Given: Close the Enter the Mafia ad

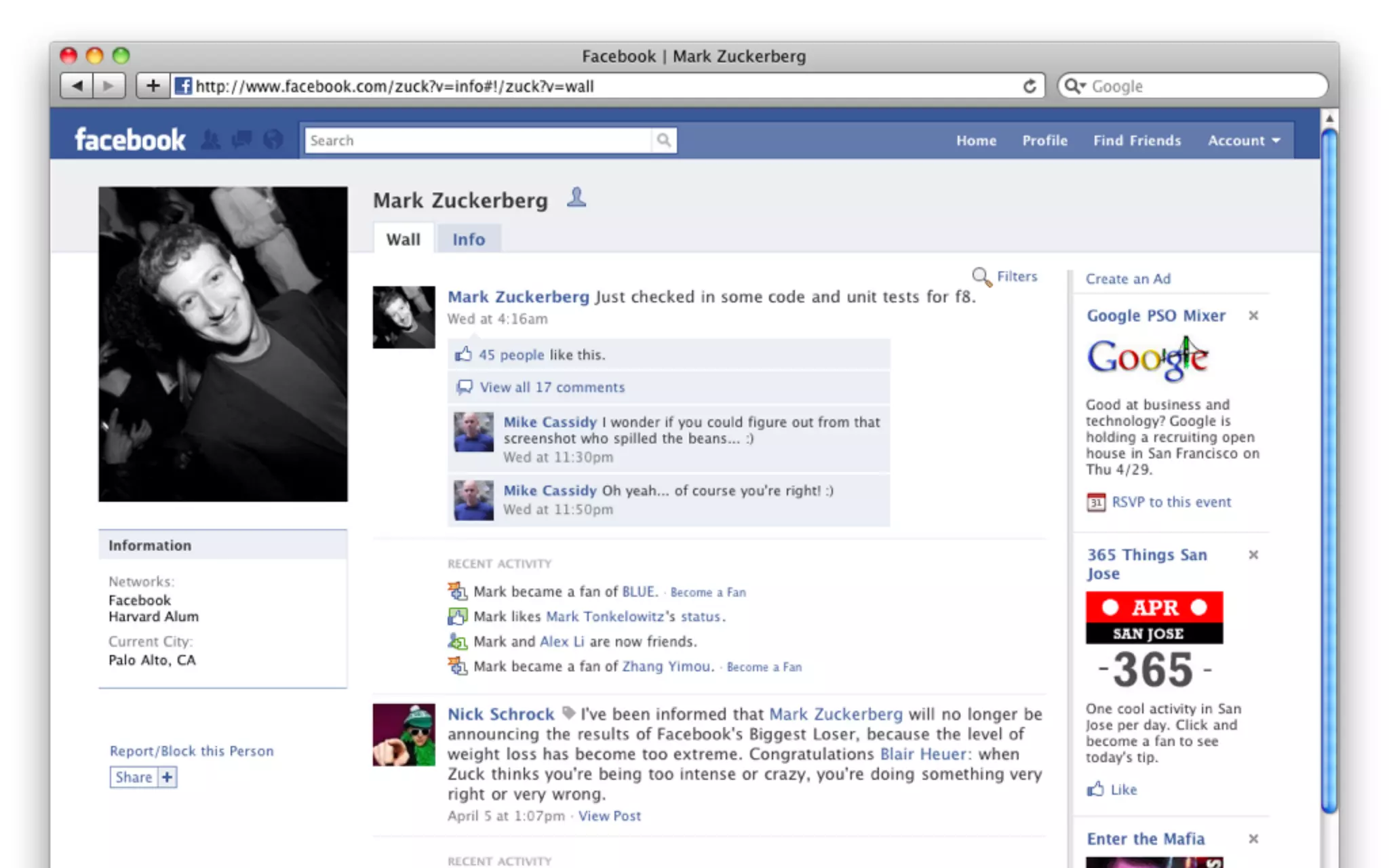Looking at the screenshot, I should 1253,839.
